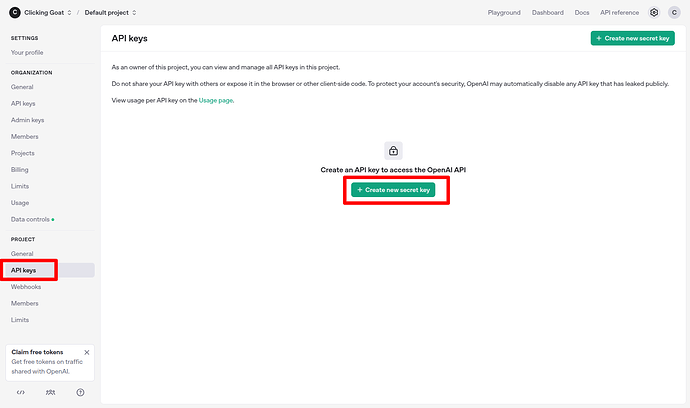Image resolution: width=690 pixels, height=408 pixels.
Task: Click the Clicking Goat organization logo
Action: [15, 12]
